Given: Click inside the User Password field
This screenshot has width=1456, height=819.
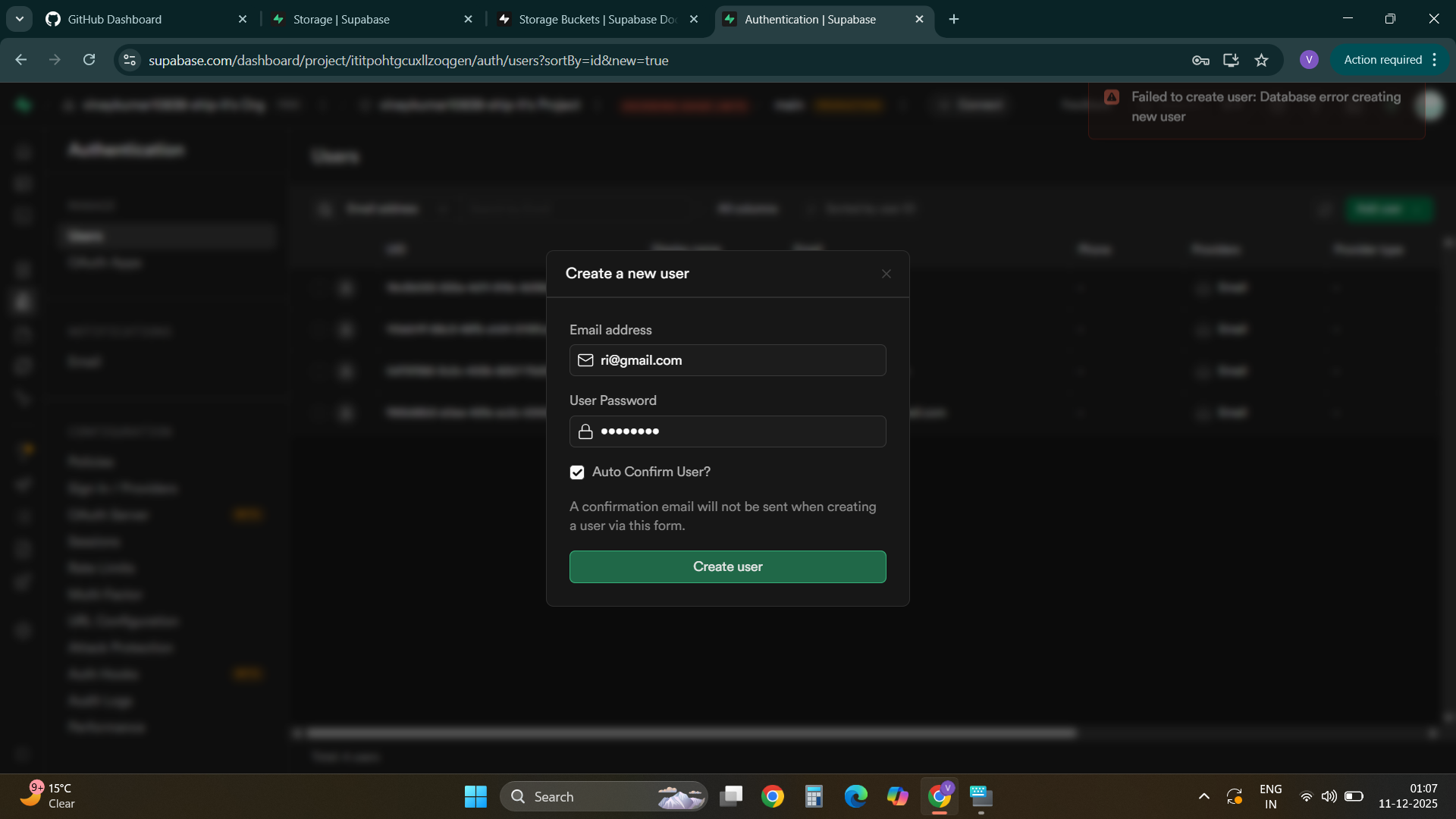Looking at the screenshot, I should pos(727,431).
